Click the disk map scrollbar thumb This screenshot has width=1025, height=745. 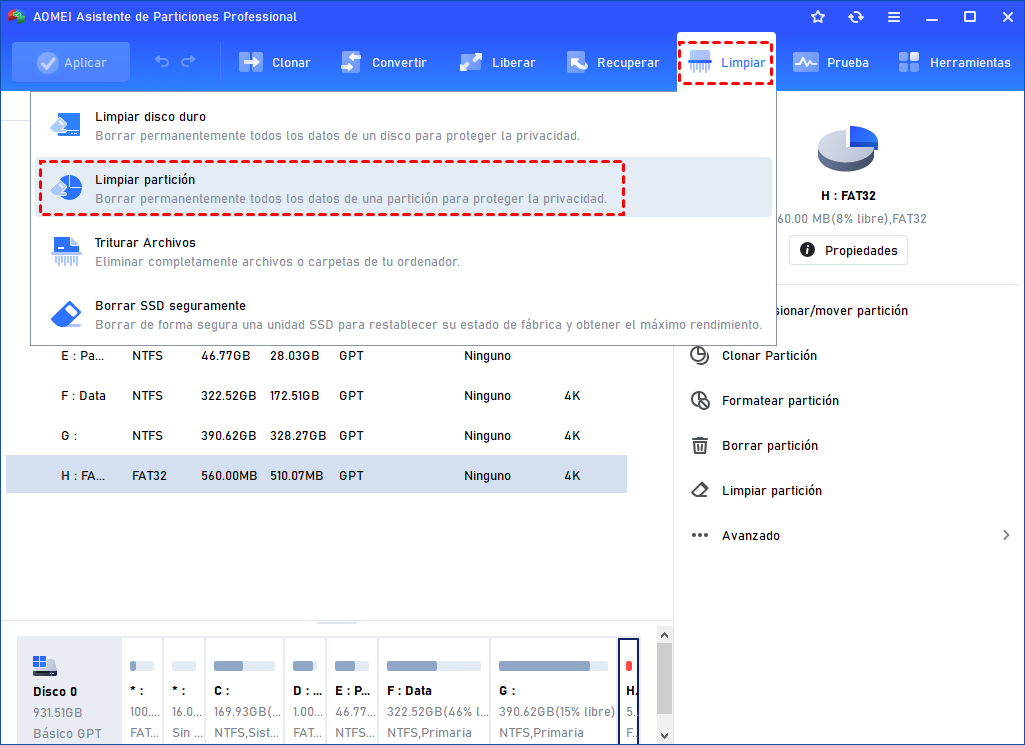(664, 678)
